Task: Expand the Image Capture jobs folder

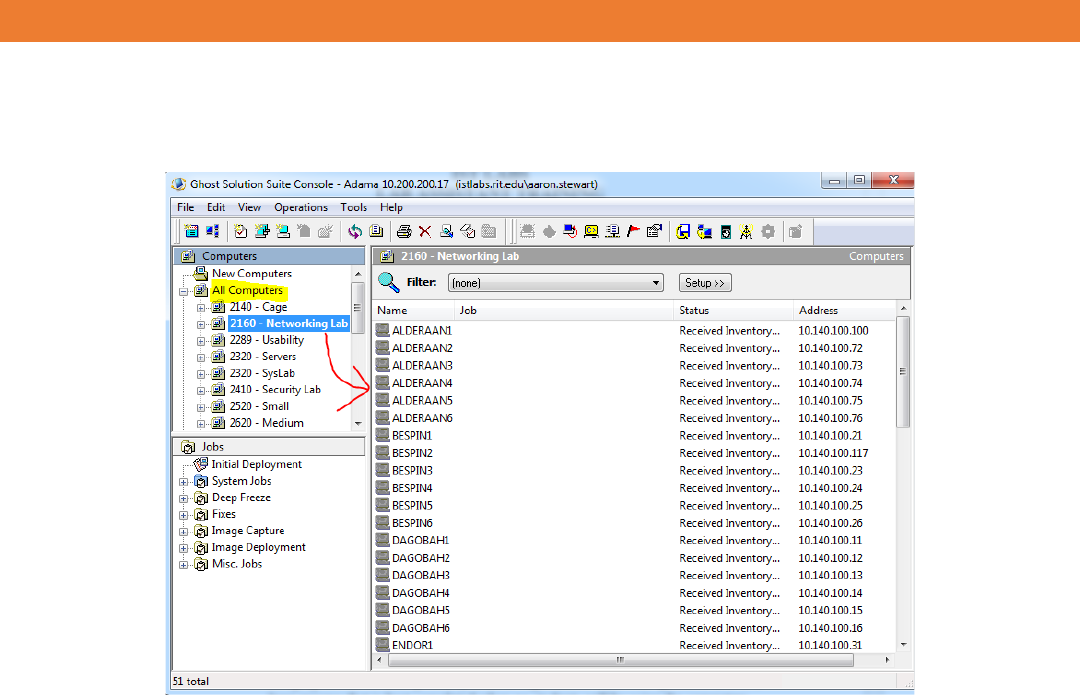Action: pyautogui.click(x=184, y=532)
